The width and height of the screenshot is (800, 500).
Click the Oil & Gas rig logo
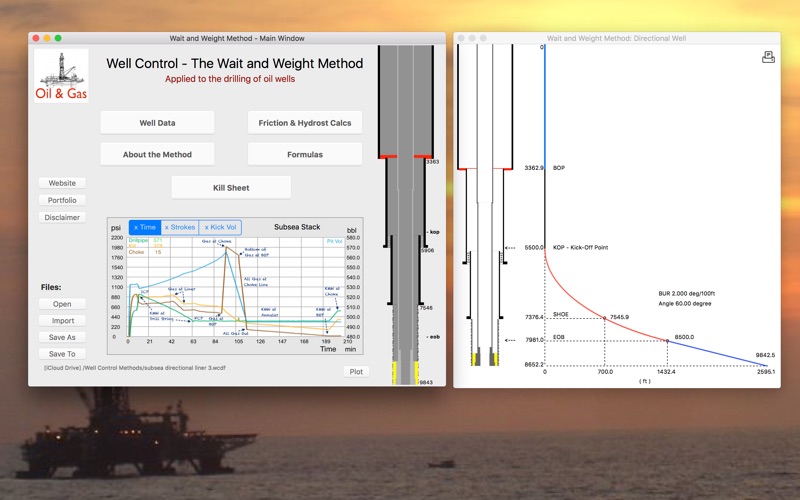pyautogui.click(x=61, y=76)
